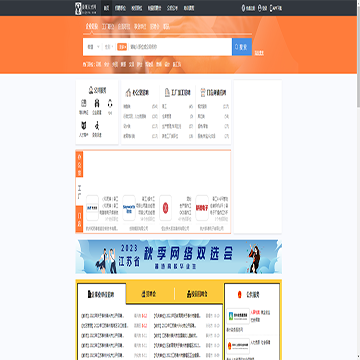Focus the keyword search input field

(180, 47)
